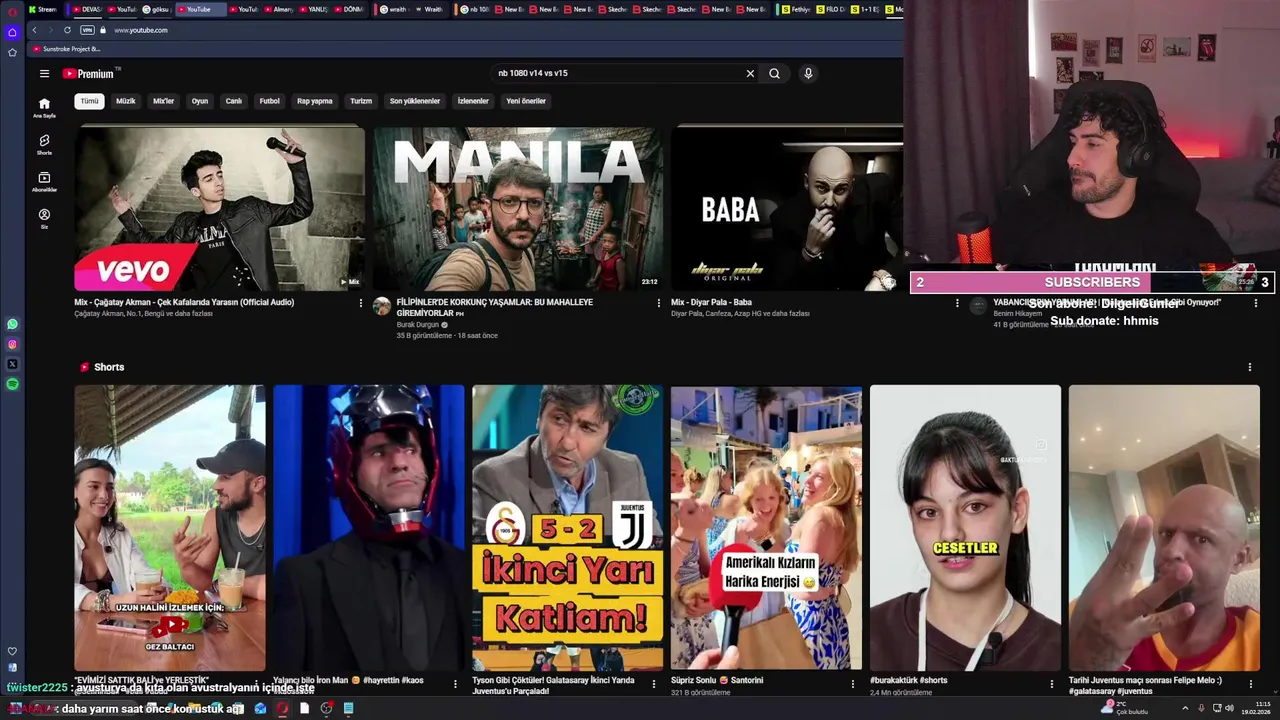Switch to the Fethiye browser tab
This screenshot has width=1280, height=720.
coord(798,9)
